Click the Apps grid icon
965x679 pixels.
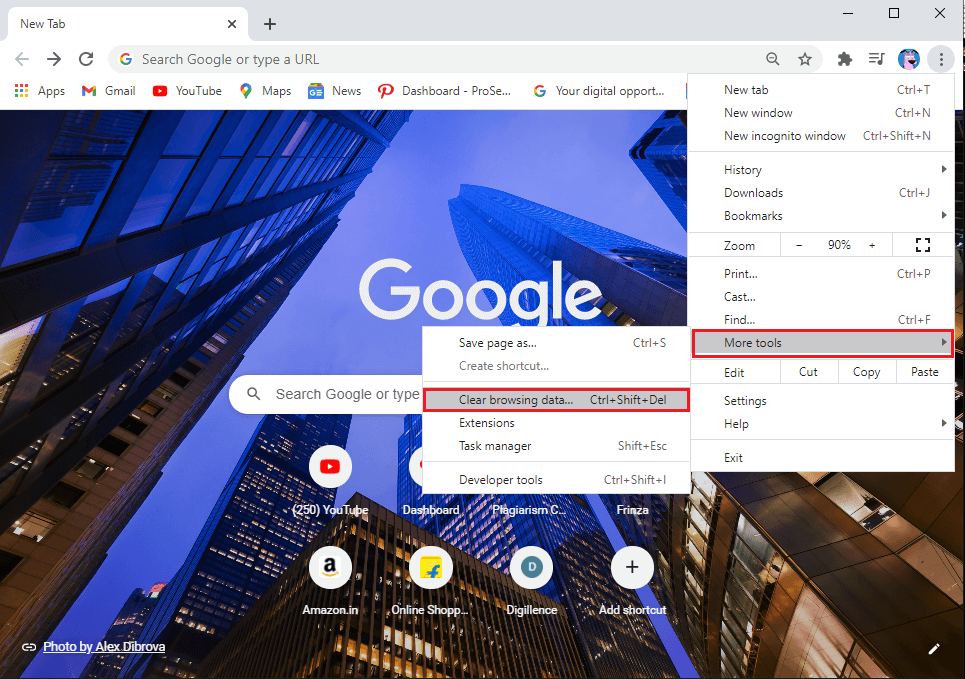click(x=21, y=90)
